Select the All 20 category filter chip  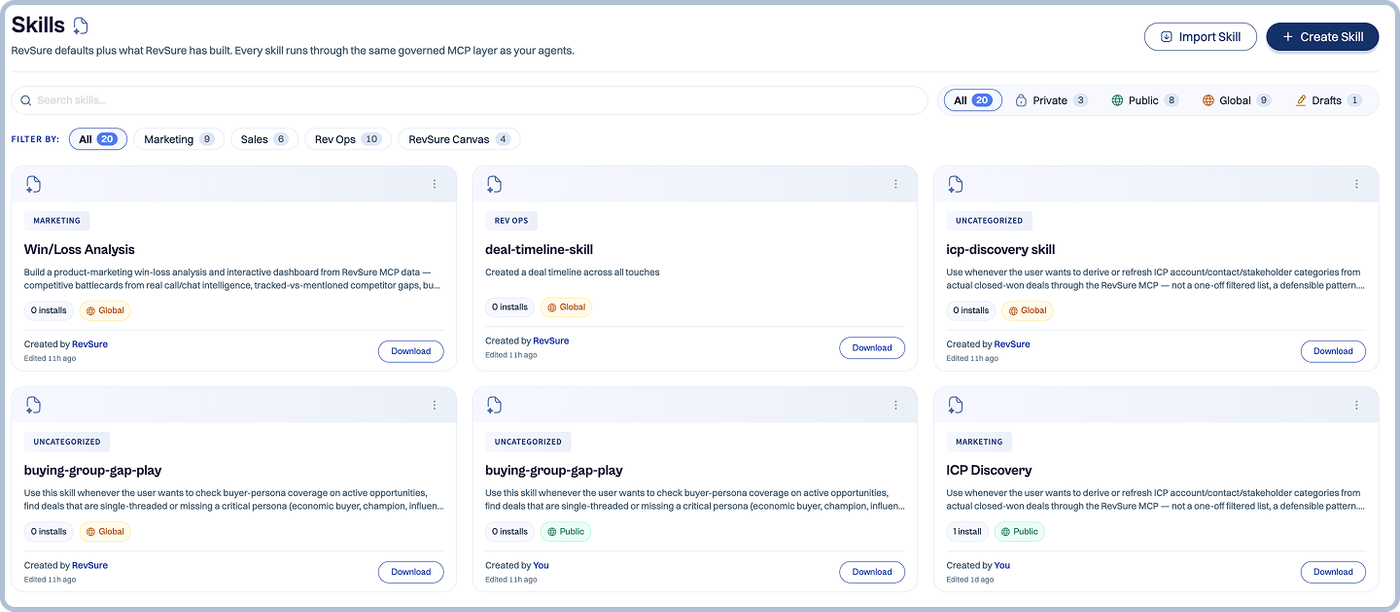point(98,139)
